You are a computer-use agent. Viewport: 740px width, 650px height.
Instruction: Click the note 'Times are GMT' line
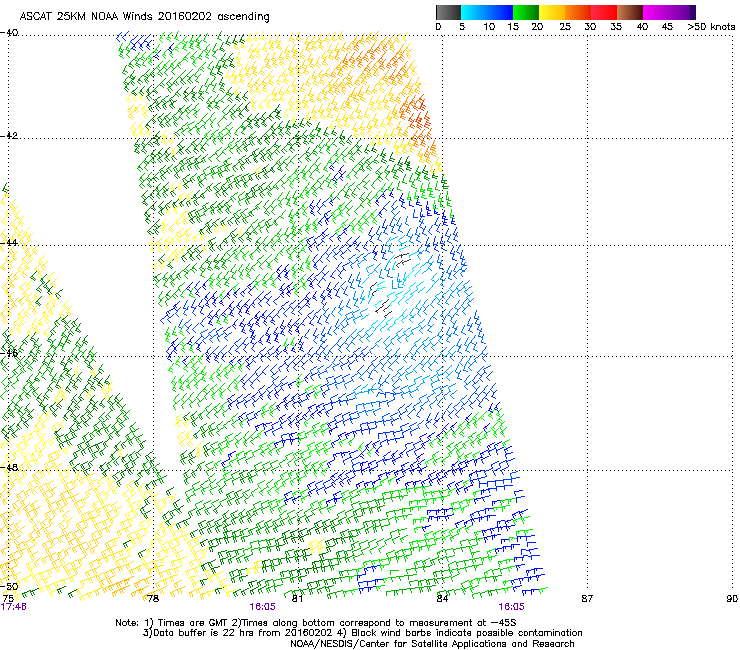[315, 623]
